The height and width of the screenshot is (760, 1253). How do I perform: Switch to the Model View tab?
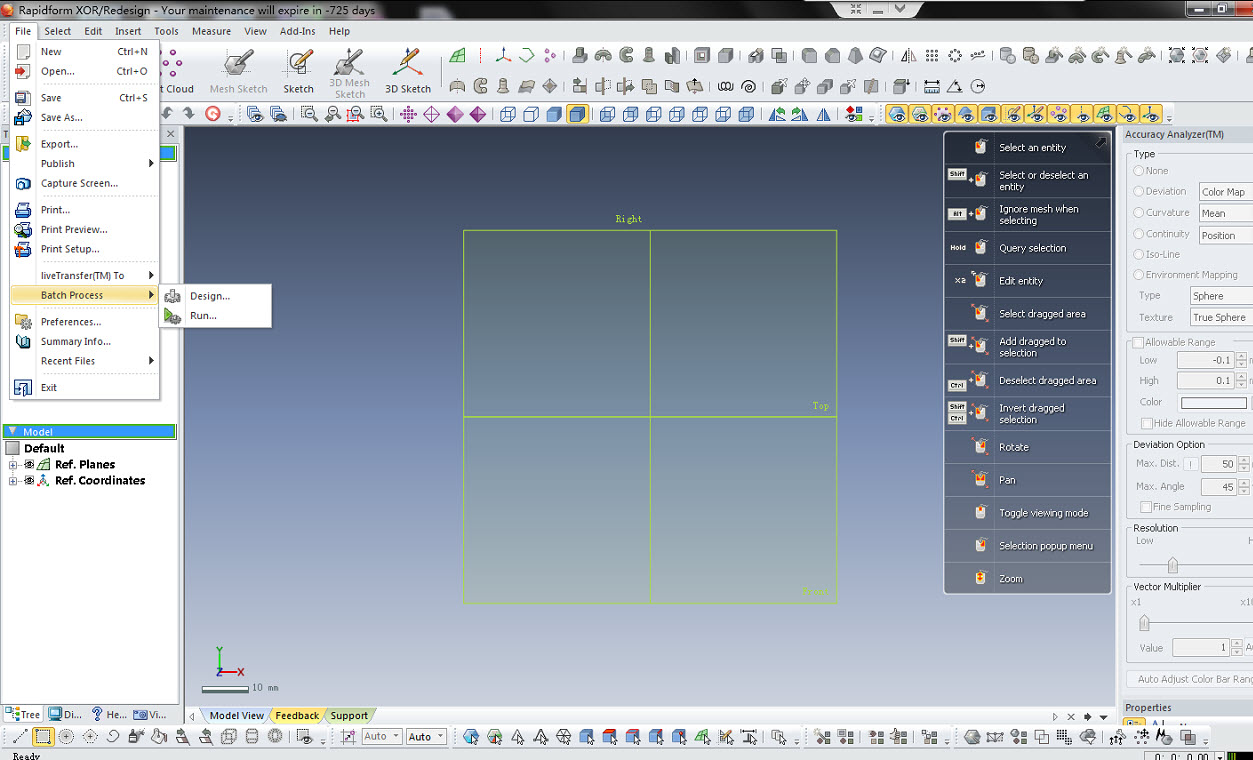(236, 715)
